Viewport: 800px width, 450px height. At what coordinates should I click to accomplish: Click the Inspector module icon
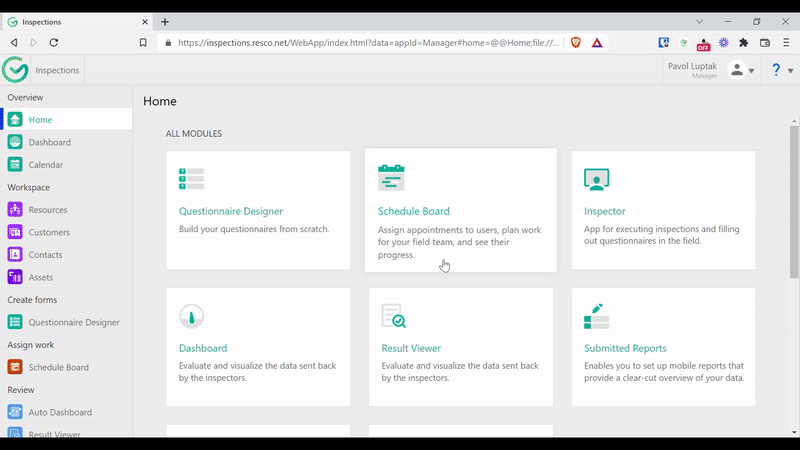(597, 179)
